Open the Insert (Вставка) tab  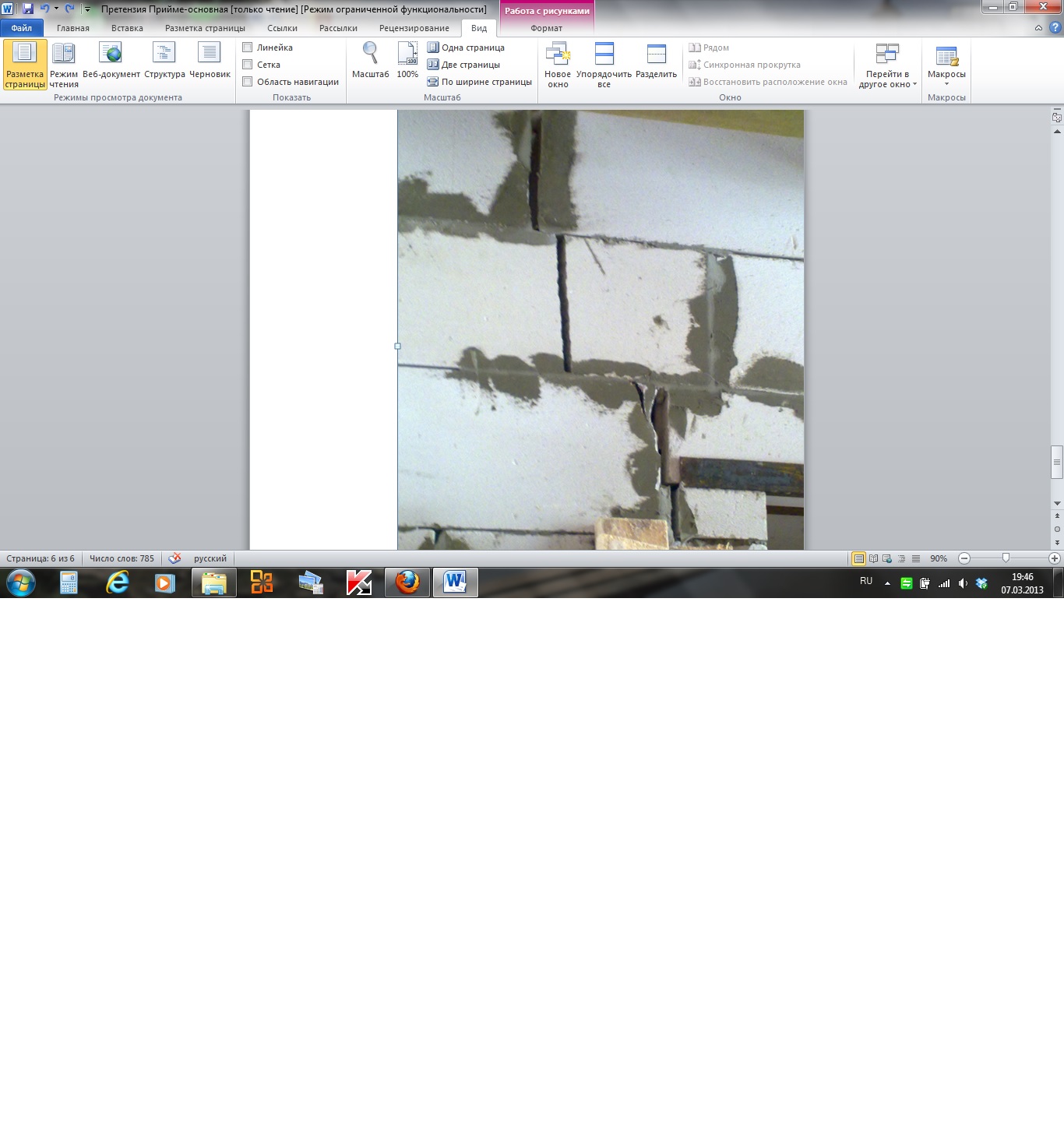(127, 28)
